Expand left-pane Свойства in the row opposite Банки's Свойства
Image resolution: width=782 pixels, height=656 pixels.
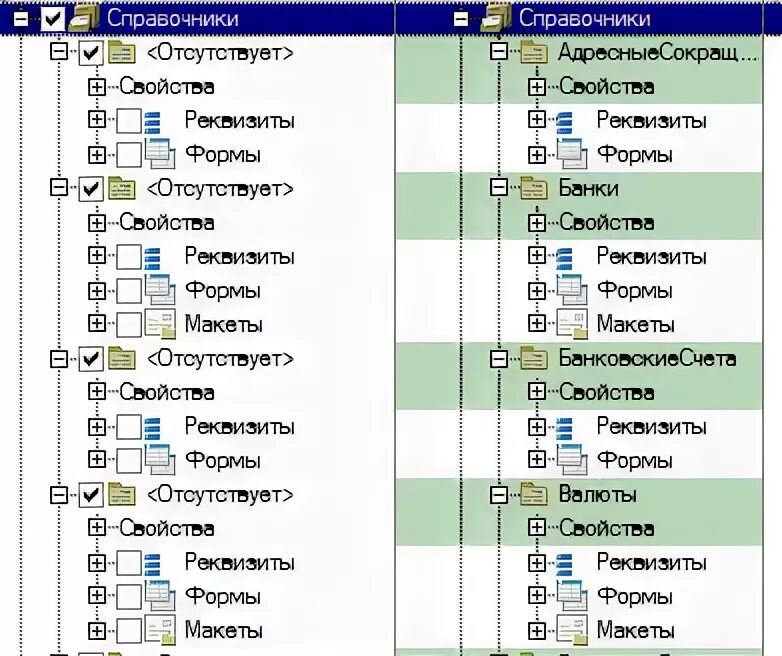point(97,222)
